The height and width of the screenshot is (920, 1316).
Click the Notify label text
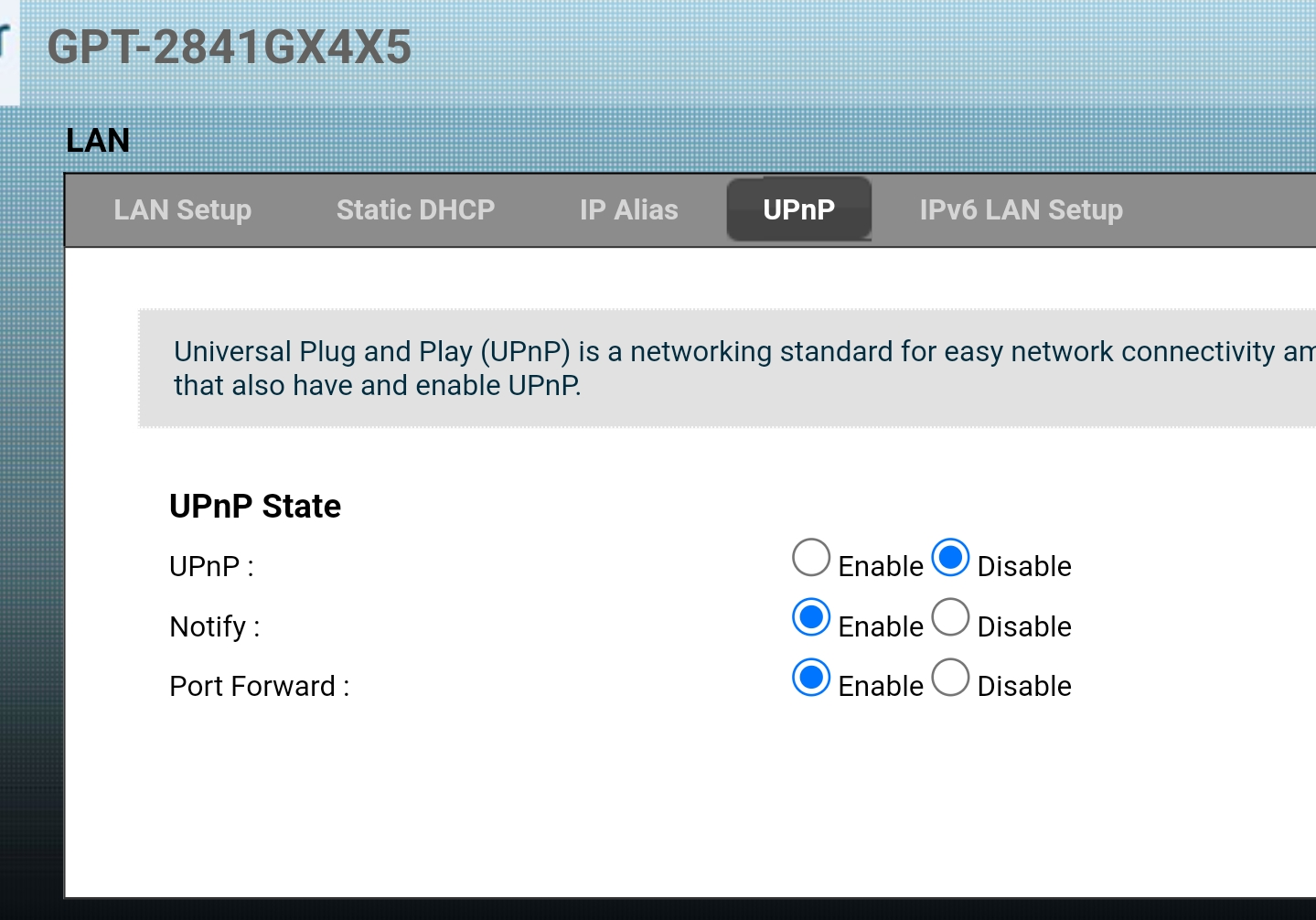pyautogui.click(x=213, y=626)
